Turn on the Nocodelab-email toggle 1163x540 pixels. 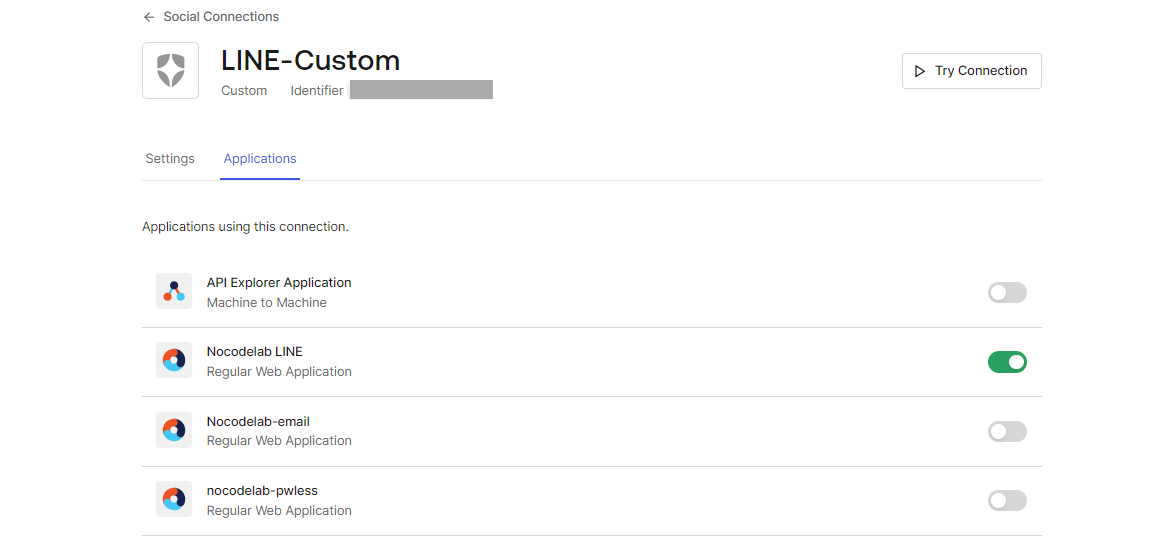point(1007,431)
